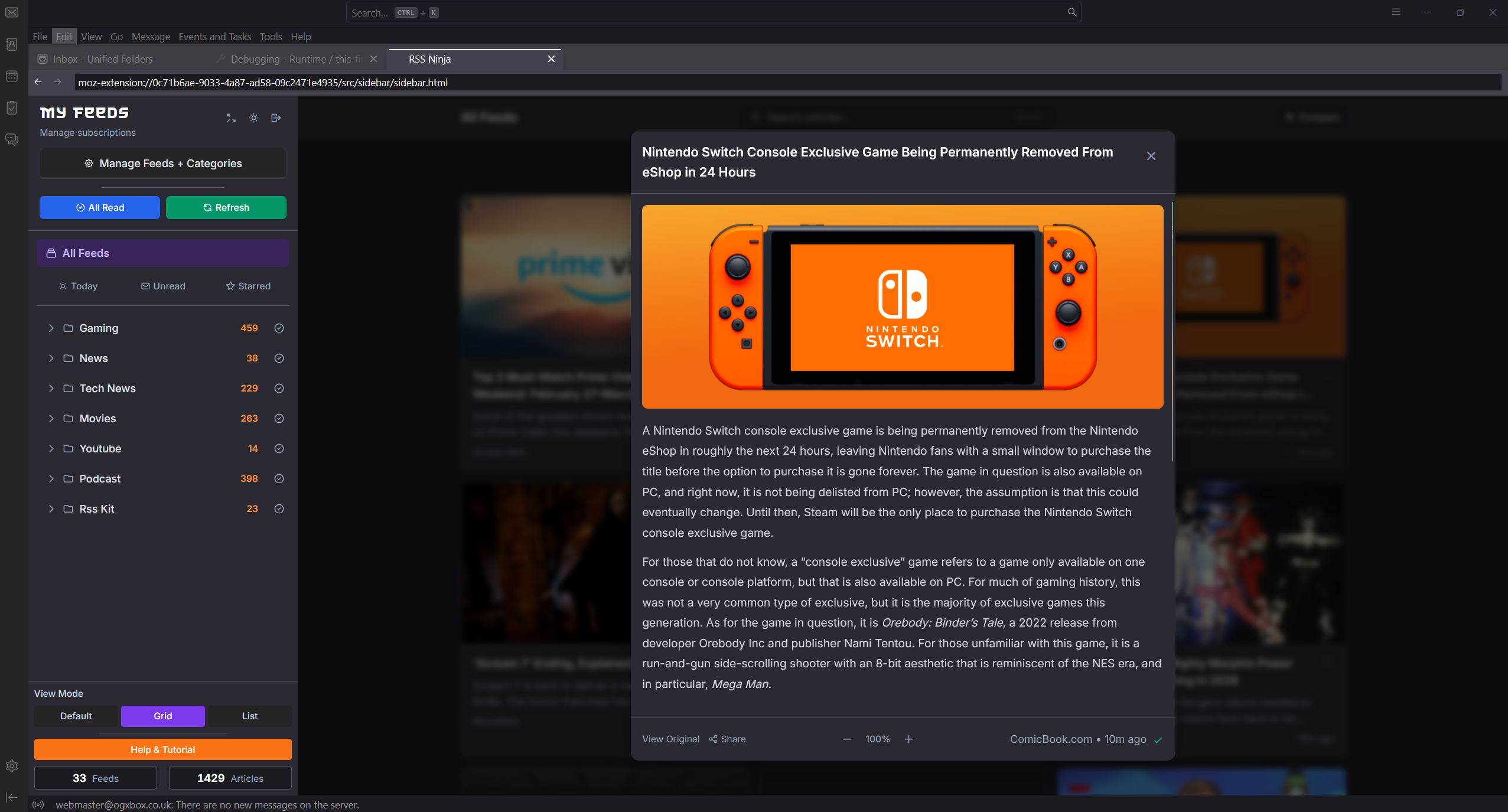The image size is (1508, 812).
Task: Close the article popup with the X icon
Action: (x=1151, y=156)
